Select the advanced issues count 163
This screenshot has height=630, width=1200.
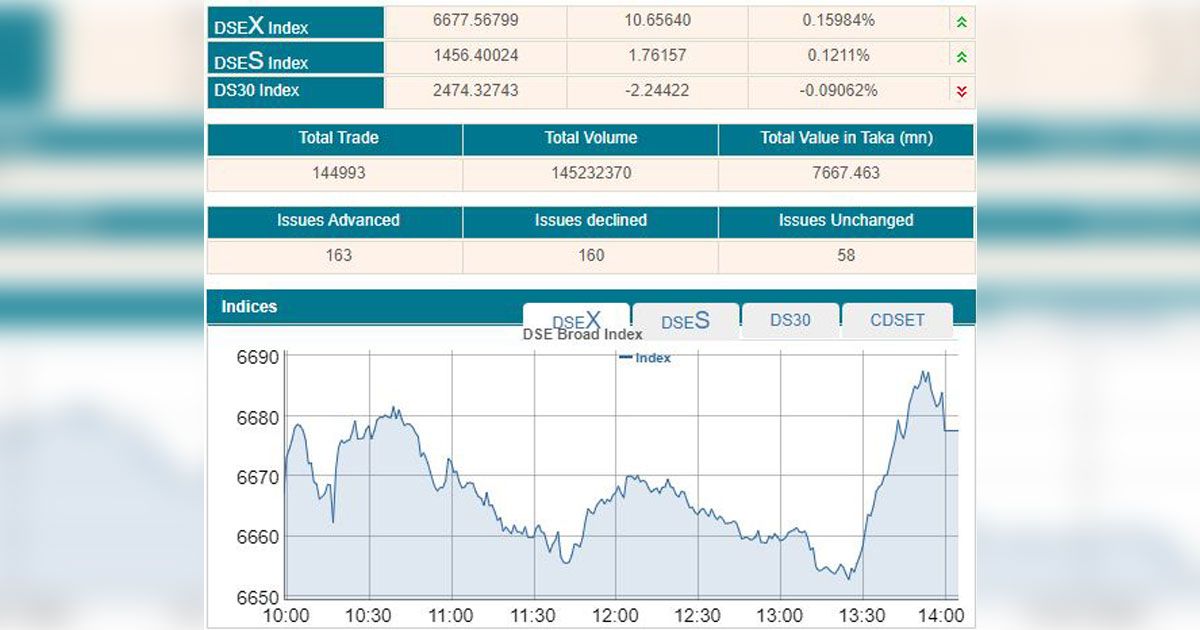339,255
